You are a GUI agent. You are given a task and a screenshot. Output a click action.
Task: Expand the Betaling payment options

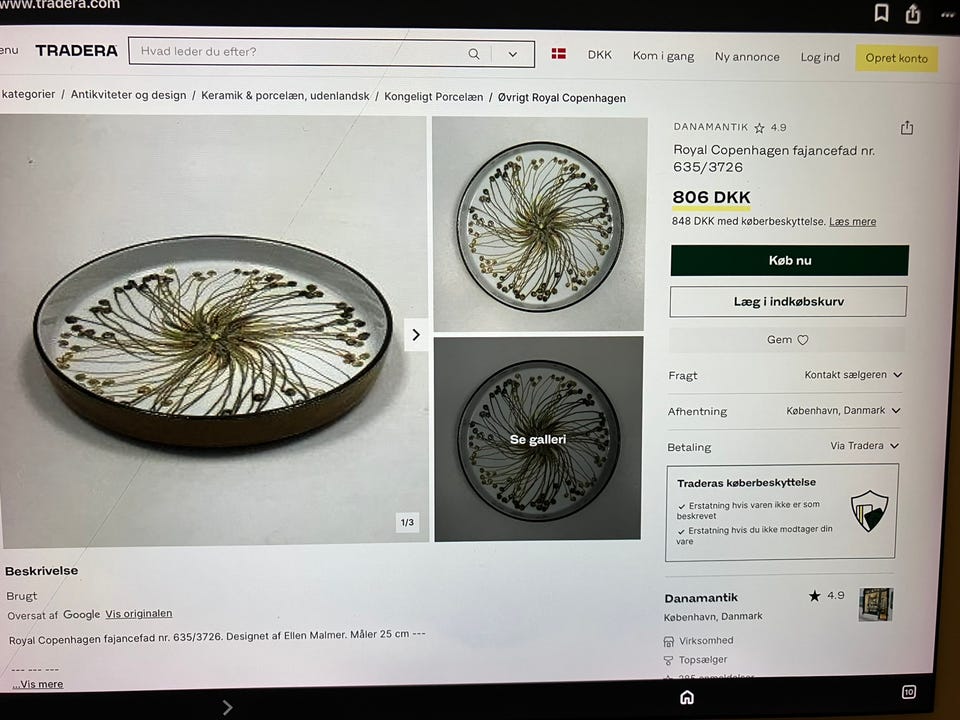coord(864,446)
